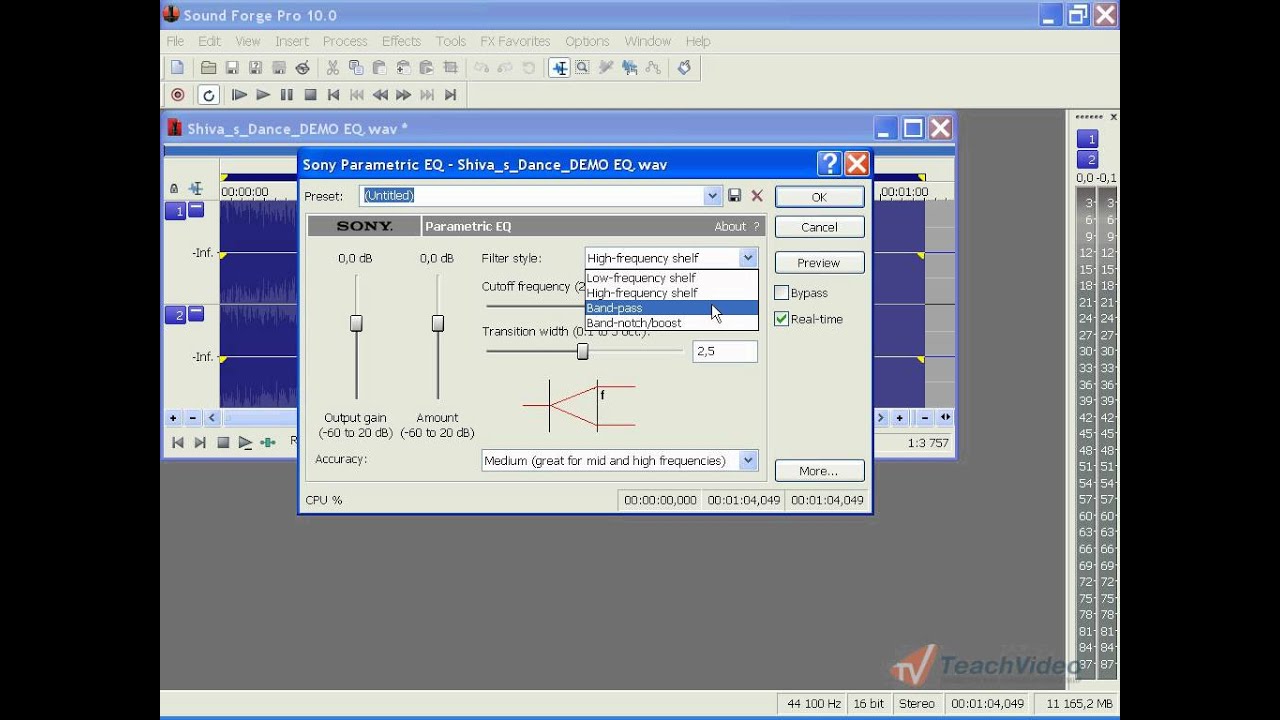Click the dialog title bar help button
Screen dimensions: 1280x720
point(828,164)
